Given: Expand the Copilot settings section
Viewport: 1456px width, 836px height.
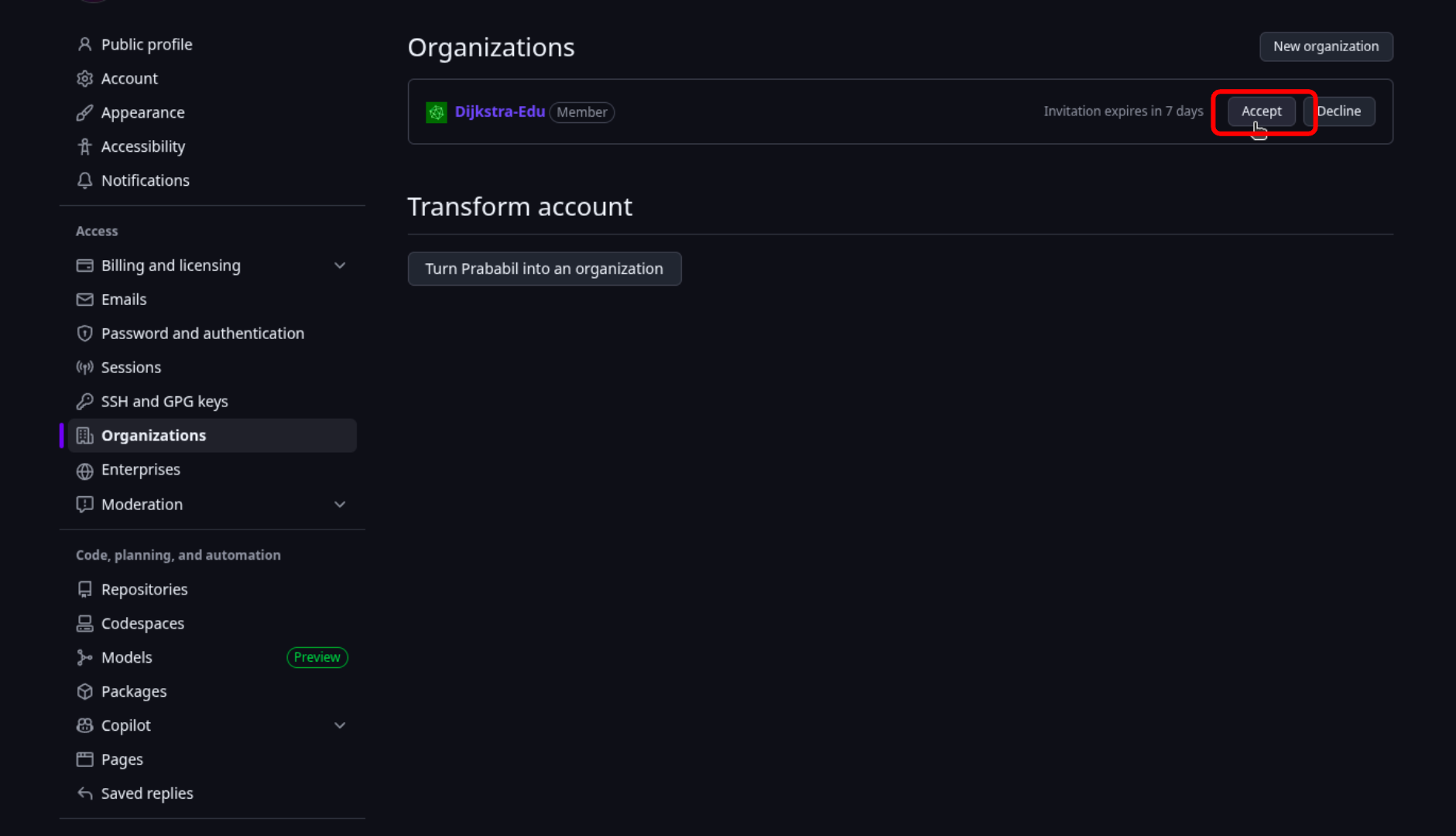Looking at the screenshot, I should pyautogui.click(x=340, y=725).
